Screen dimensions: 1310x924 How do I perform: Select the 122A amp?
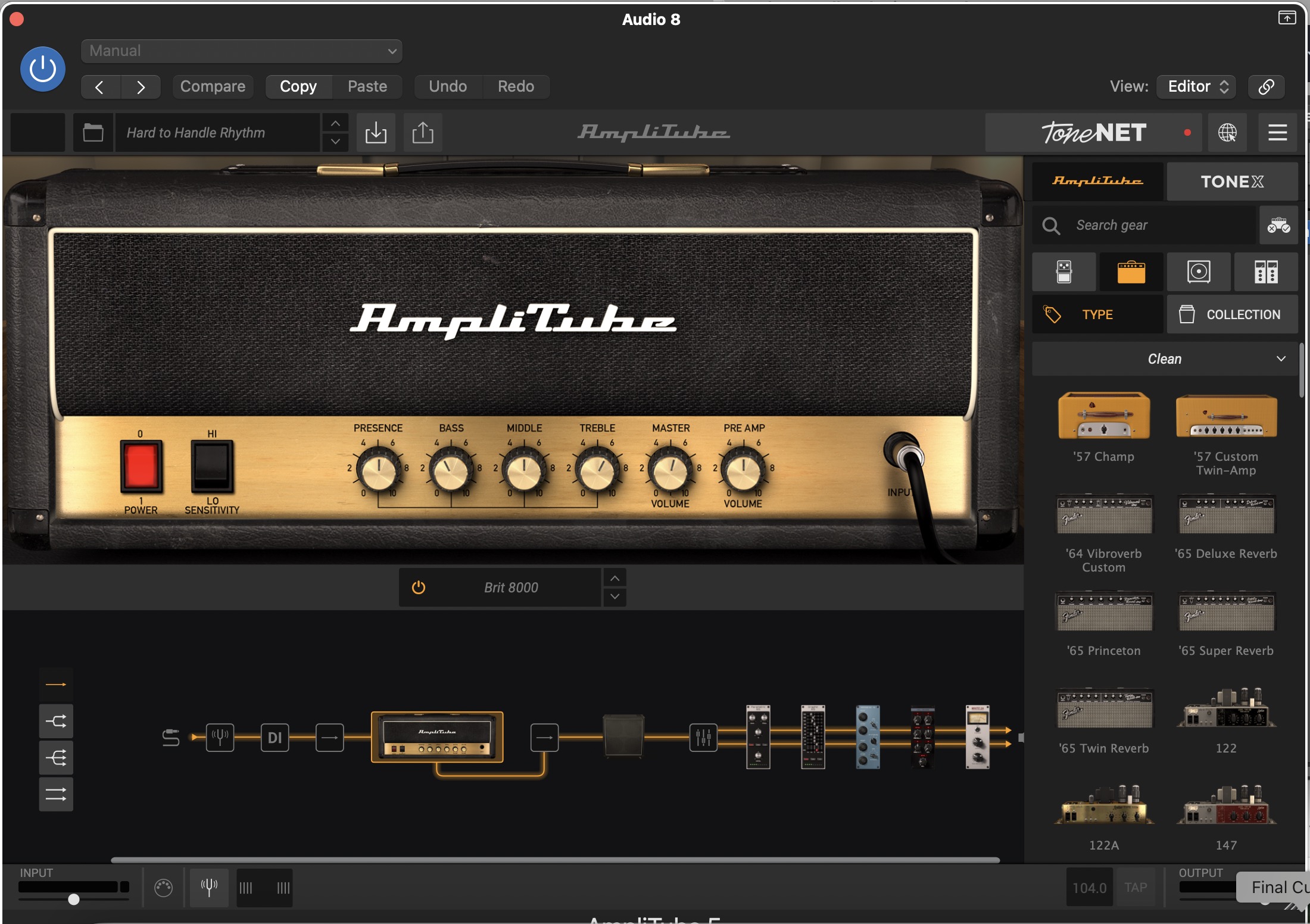point(1104,818)
